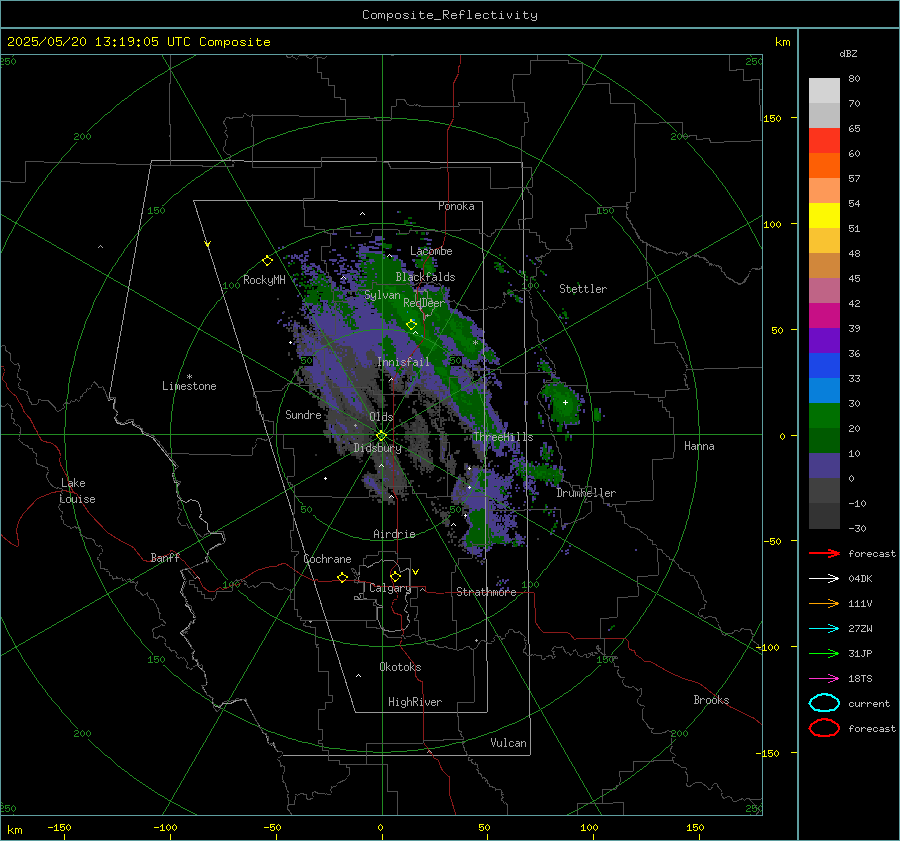Click the cyan current ellipse legend icon
900x841 pixels.
(824, 703)
